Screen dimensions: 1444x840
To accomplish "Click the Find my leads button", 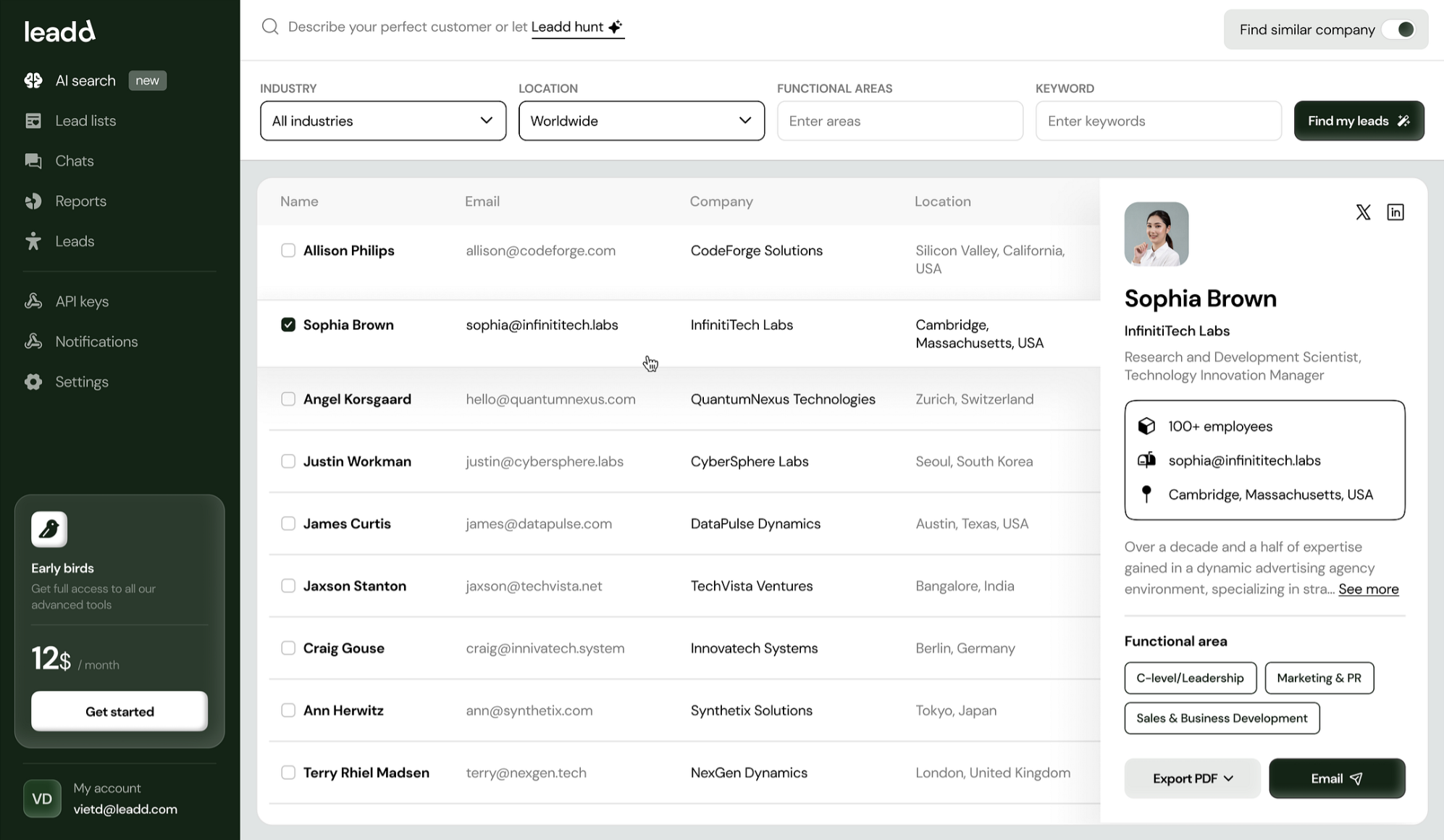I will 1358,121.
